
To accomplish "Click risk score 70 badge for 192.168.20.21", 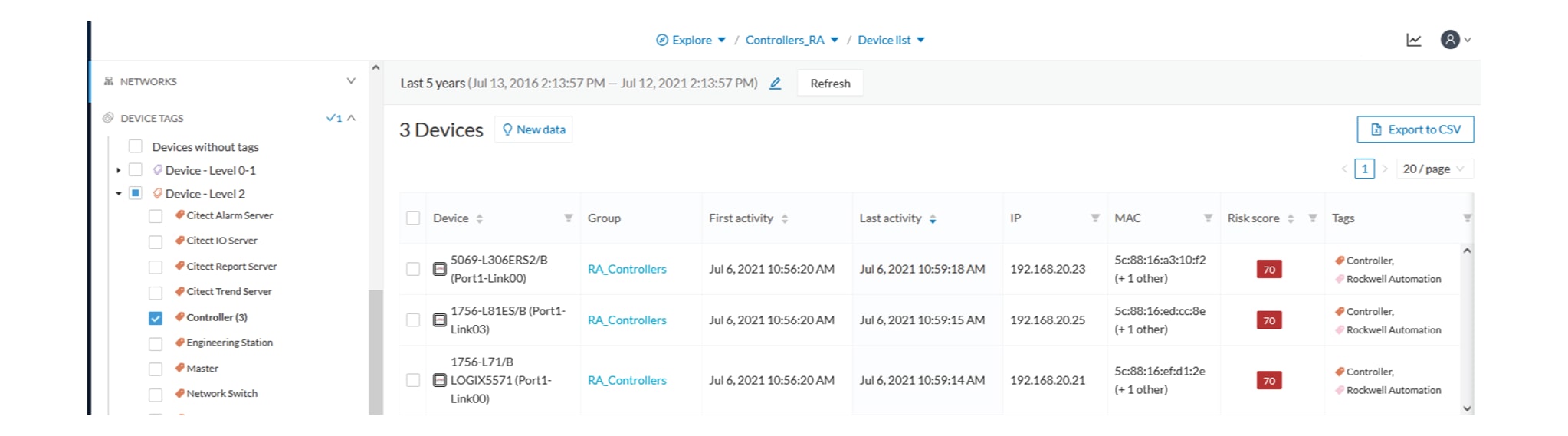I will click(x=1269, y=380).
